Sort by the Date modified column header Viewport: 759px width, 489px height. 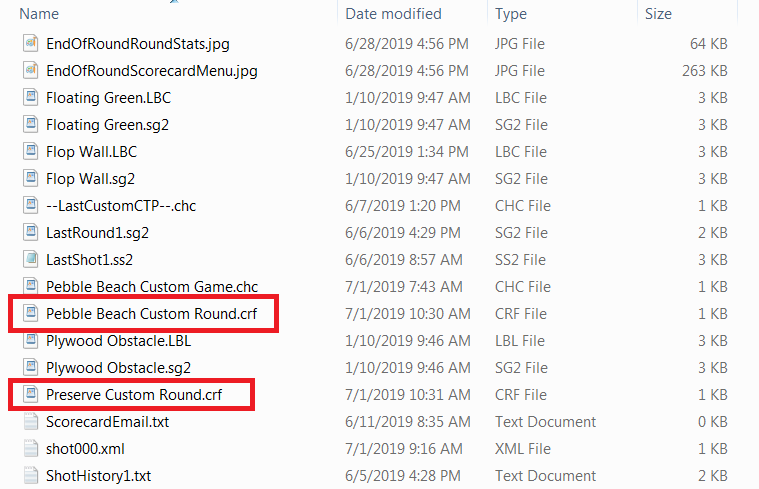[x=393, y=14]
